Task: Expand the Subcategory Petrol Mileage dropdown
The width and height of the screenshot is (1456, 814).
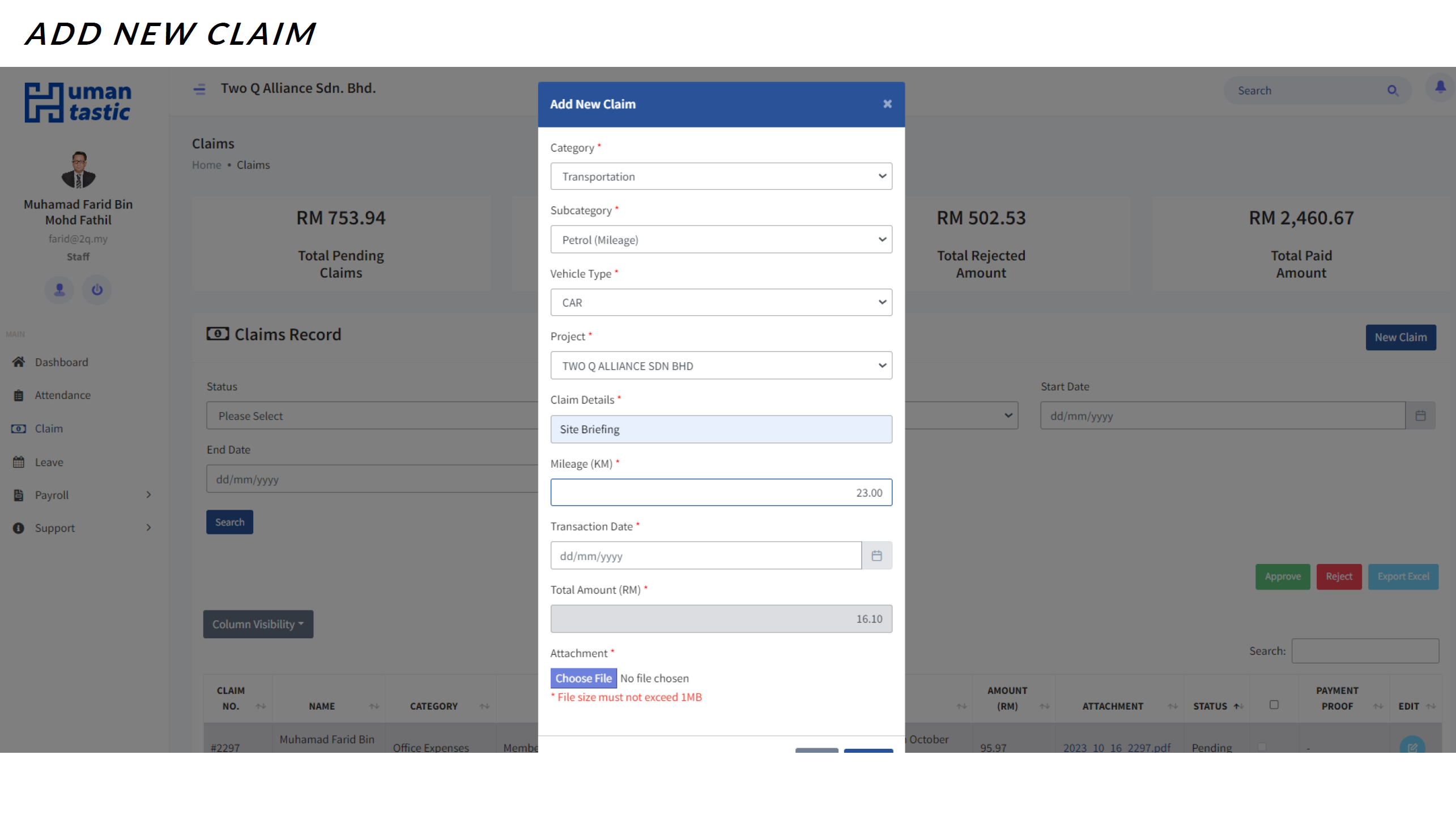Action: 721,239
